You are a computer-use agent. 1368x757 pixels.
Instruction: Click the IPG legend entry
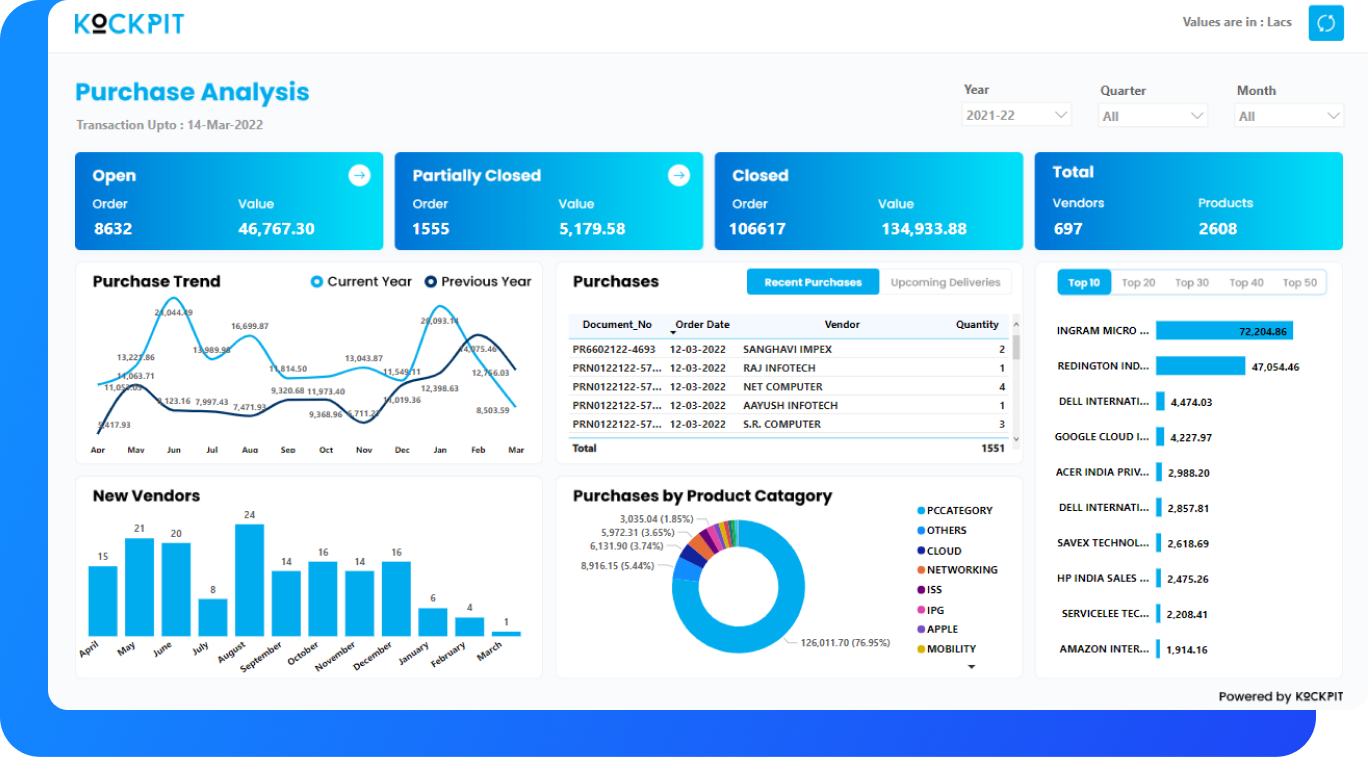tap(929, 610)
